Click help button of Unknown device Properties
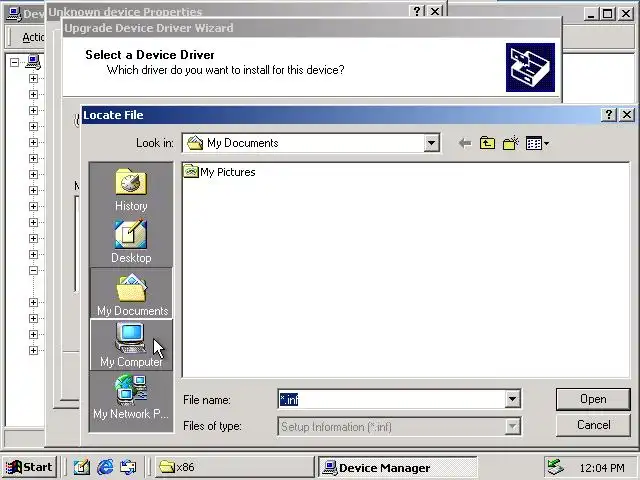This screenshot has height=480, width=640. pos(417,11)
